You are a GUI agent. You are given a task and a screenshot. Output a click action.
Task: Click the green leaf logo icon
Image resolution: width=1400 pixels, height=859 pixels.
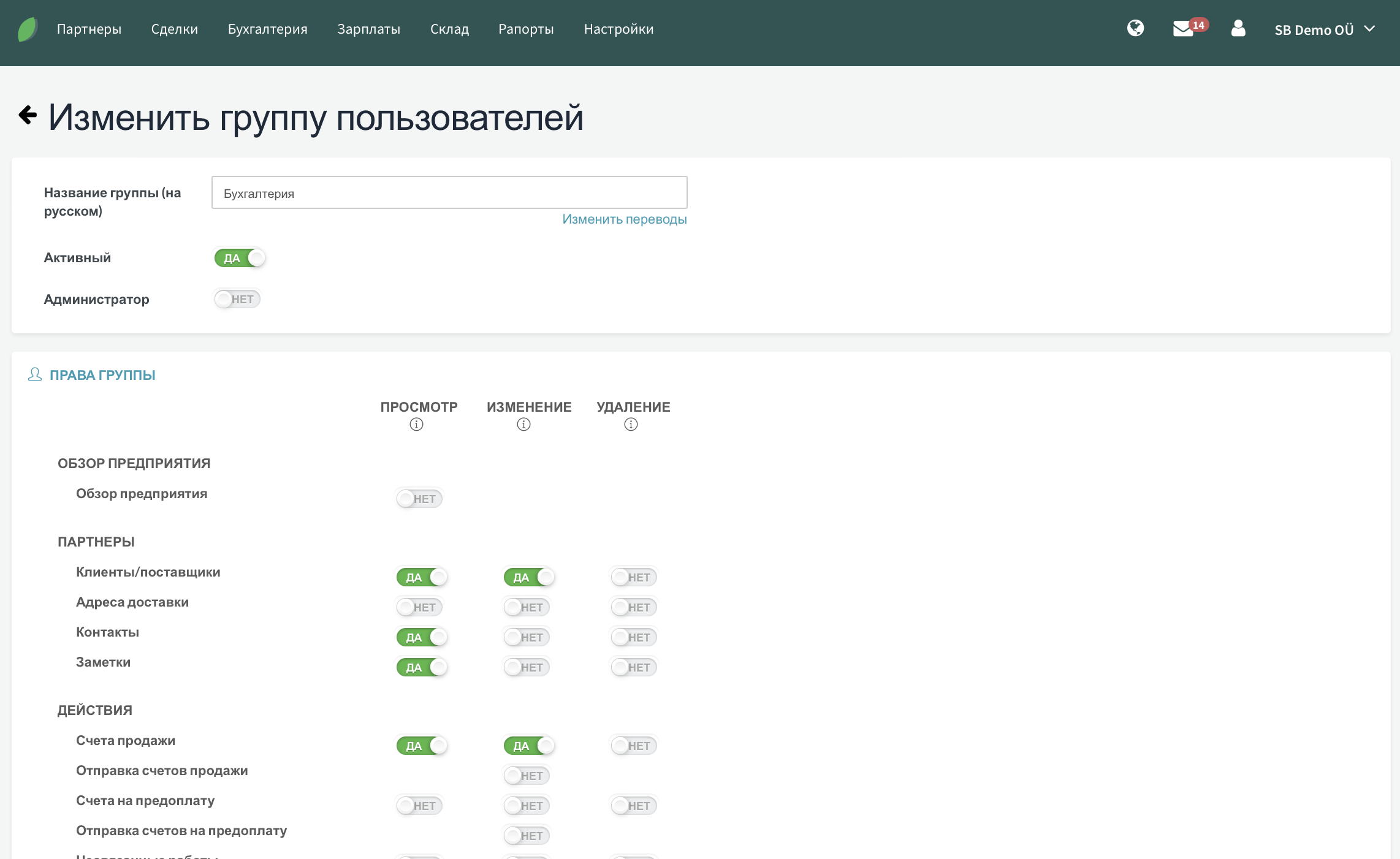28,29
